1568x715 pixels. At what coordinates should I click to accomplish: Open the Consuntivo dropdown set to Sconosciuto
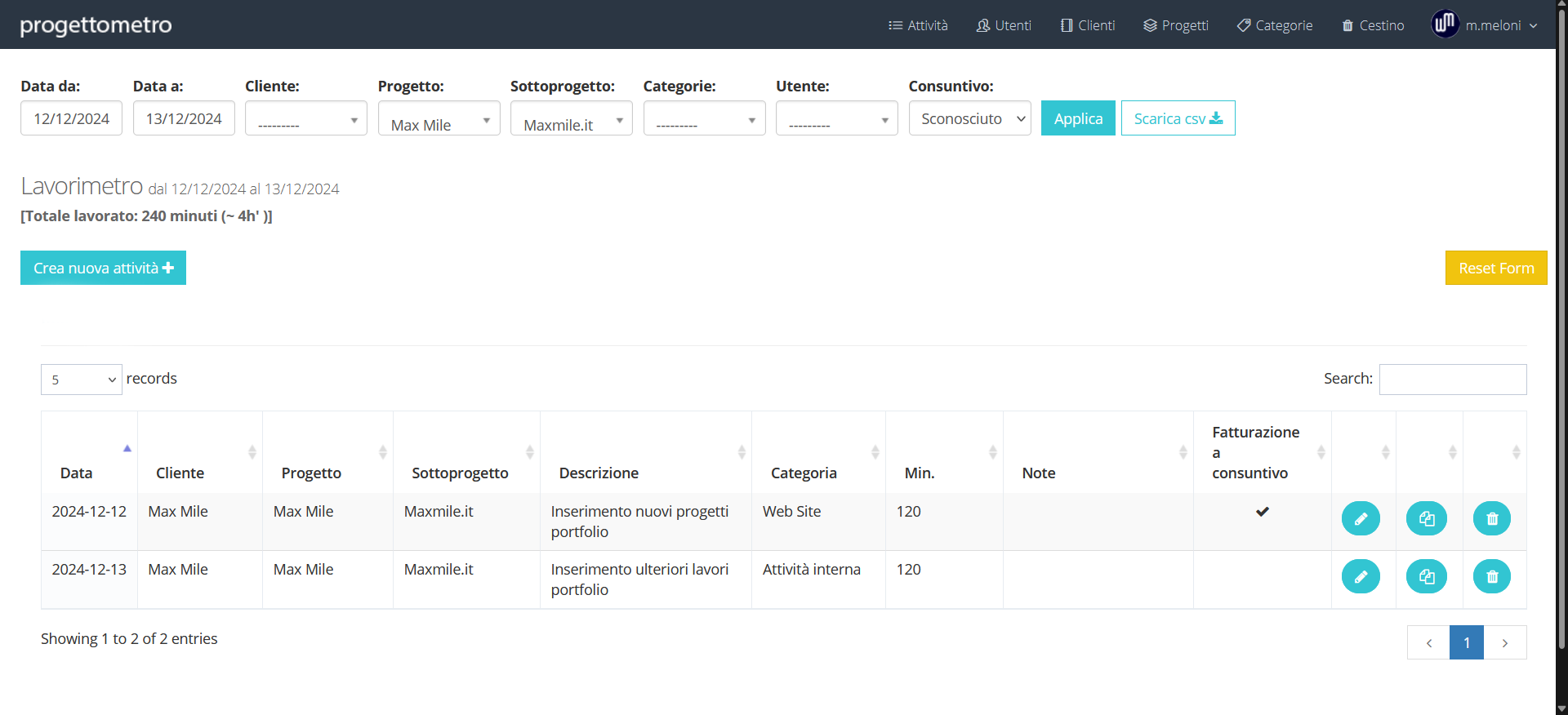point(969,118)
